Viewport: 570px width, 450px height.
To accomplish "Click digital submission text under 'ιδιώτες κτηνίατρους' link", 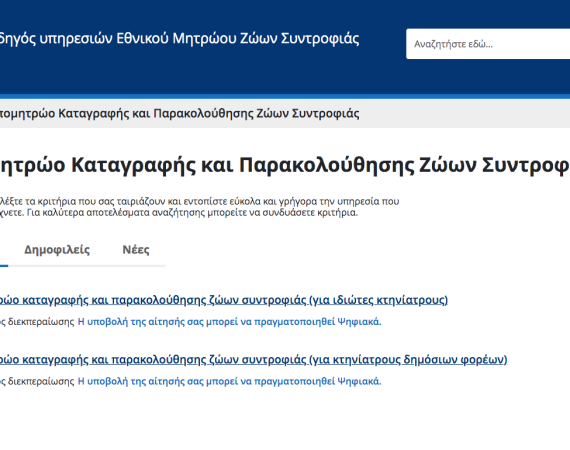I will 229,322.
